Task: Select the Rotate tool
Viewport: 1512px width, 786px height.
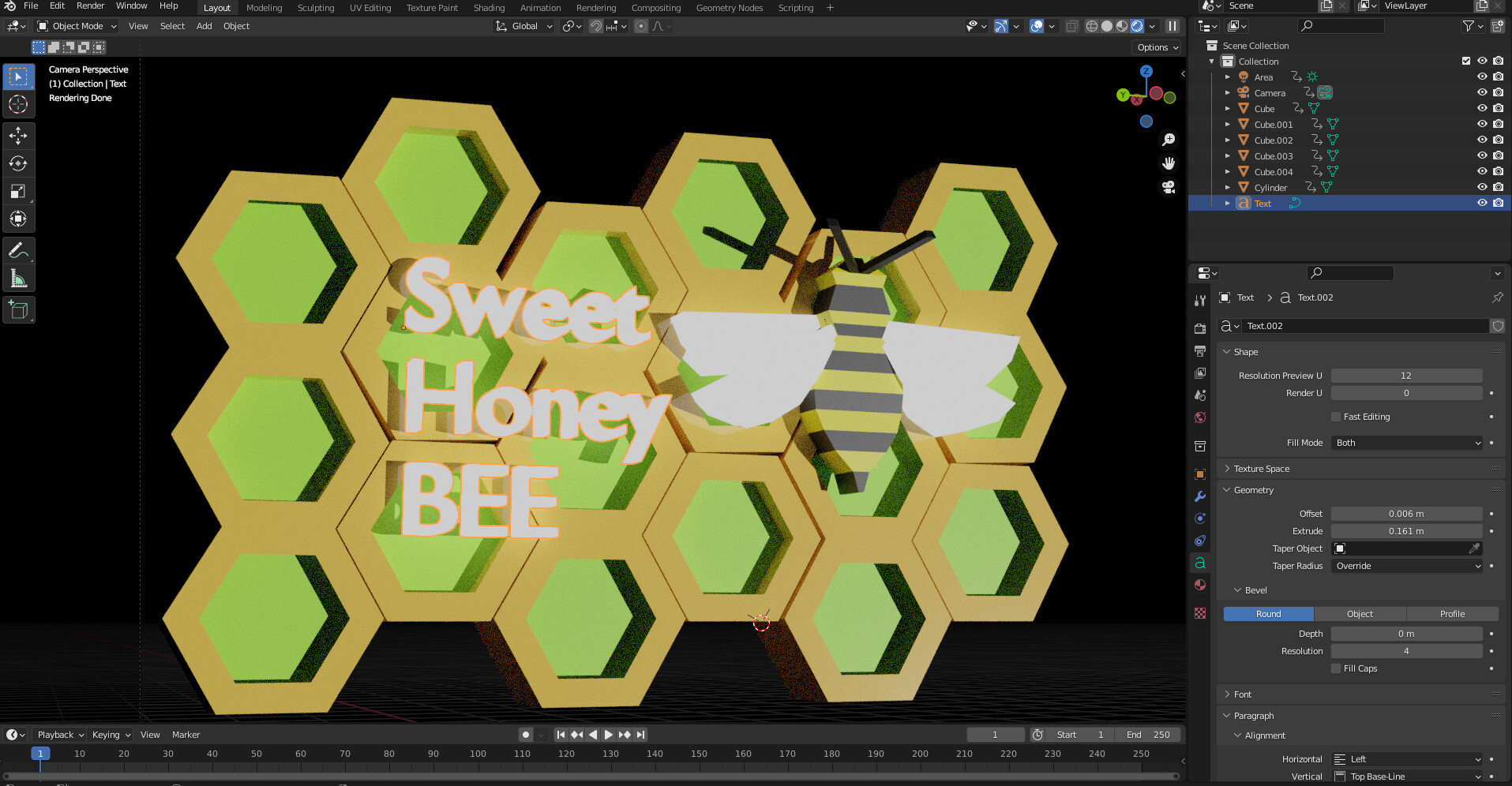Action: pyautogui.click(x=18, y=163)
